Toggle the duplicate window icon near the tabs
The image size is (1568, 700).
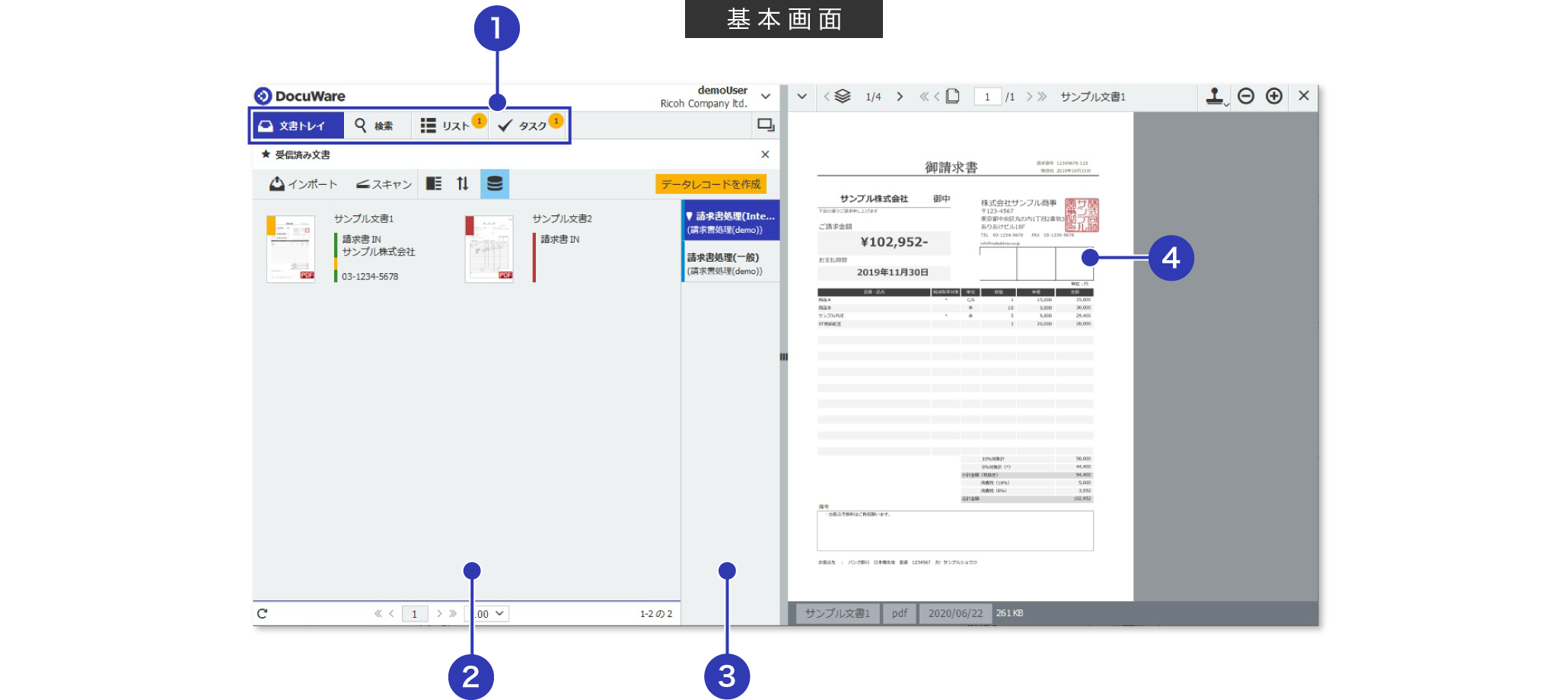click(x=766, y=123)
